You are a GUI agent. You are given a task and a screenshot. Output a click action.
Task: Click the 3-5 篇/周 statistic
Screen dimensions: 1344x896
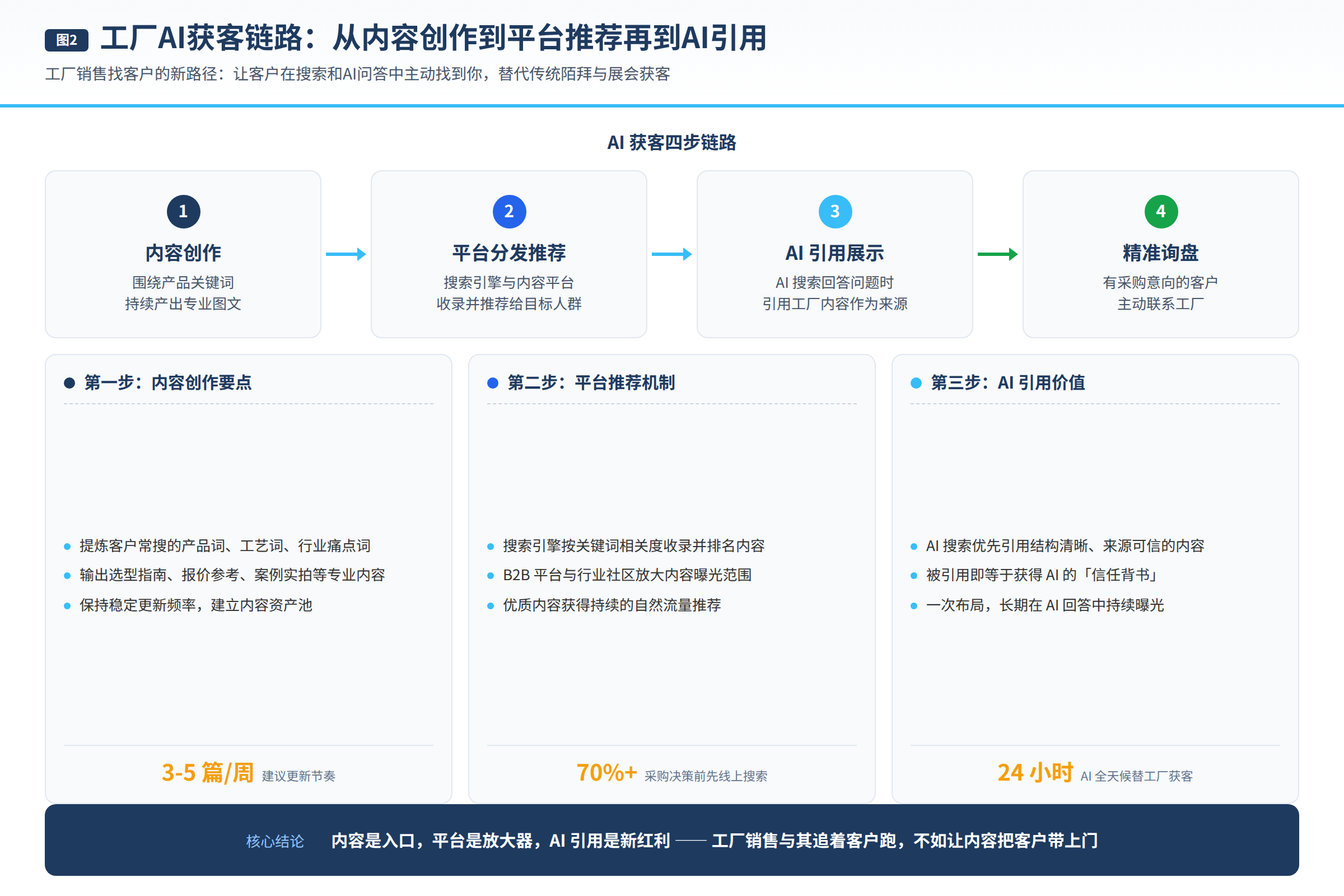point(208,773)
